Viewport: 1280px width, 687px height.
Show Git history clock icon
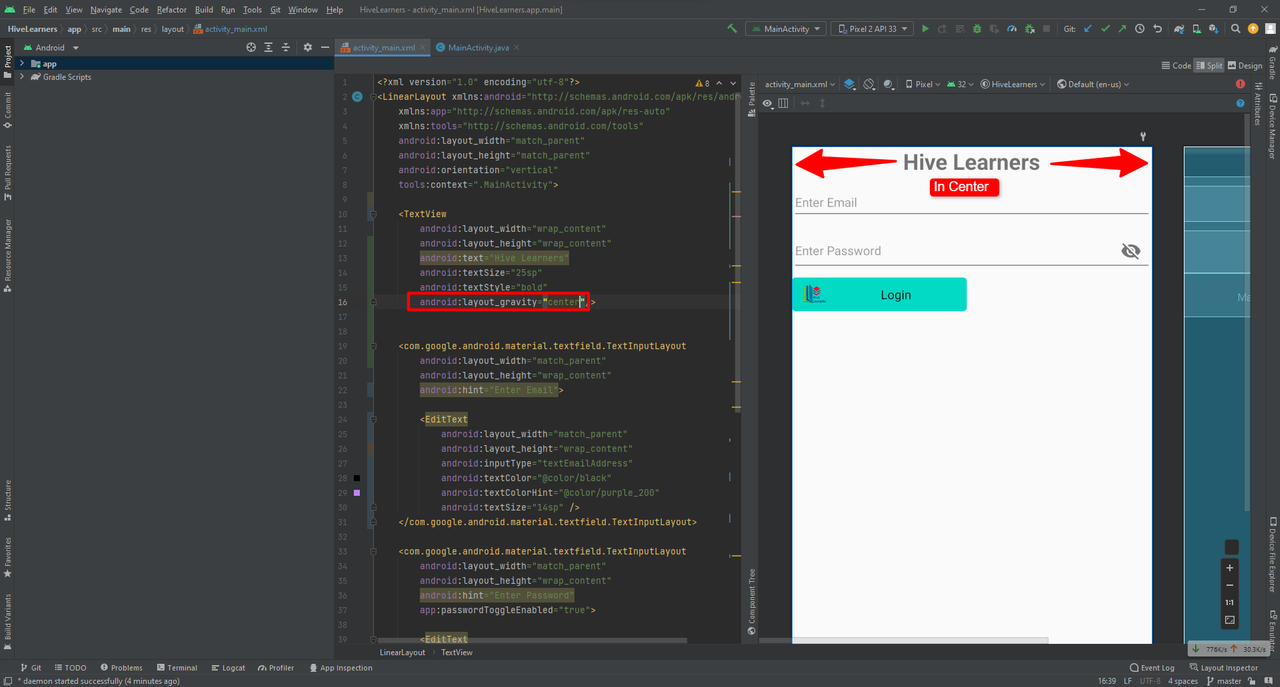tap(1140, 29)
